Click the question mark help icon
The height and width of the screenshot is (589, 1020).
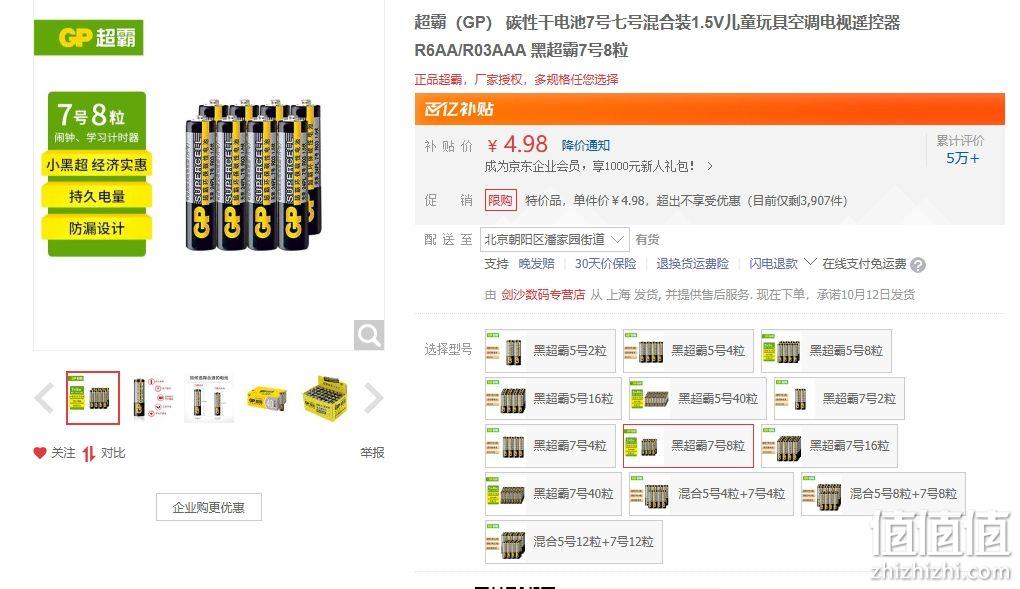pyautogui.click(x=917, y=265)
